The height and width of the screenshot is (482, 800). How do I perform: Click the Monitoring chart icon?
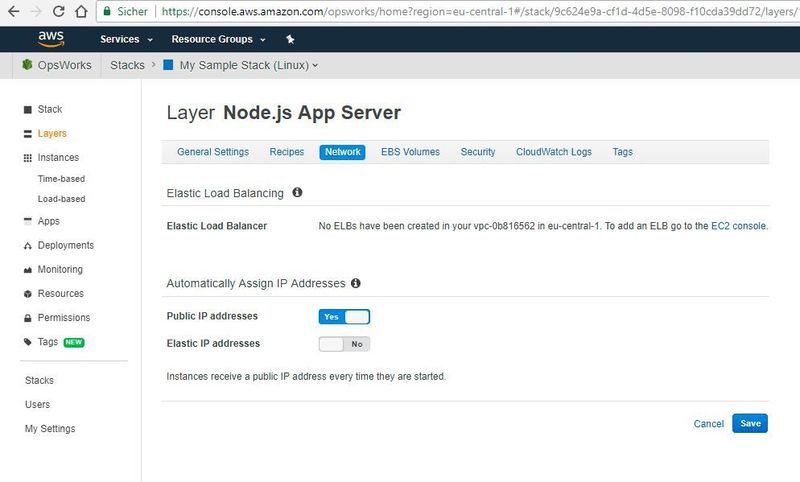[28, 270]
